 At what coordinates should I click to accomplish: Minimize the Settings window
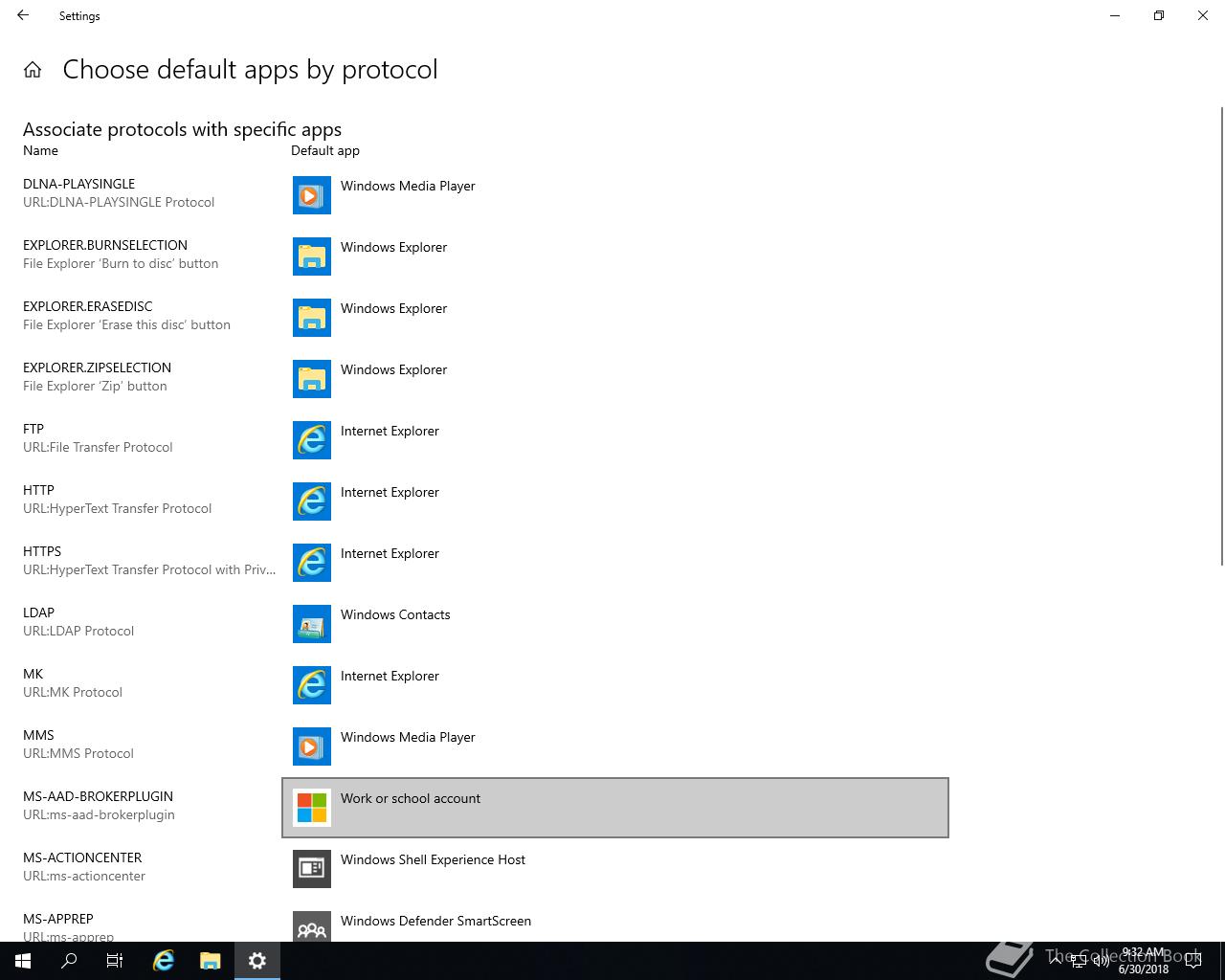pos(1115,15)
